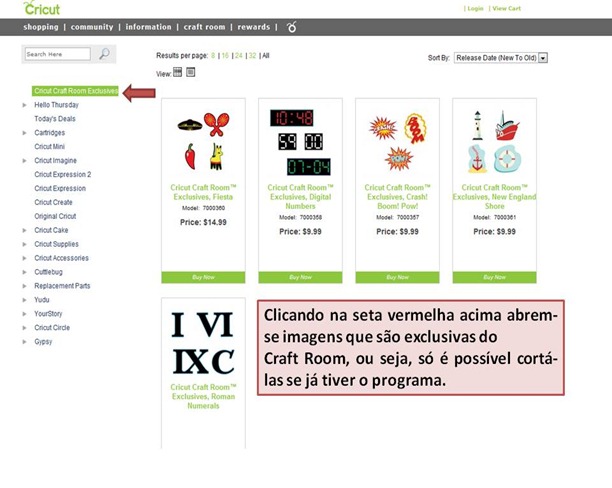Expand the Cuttlebug category arrow

point(24,272)
